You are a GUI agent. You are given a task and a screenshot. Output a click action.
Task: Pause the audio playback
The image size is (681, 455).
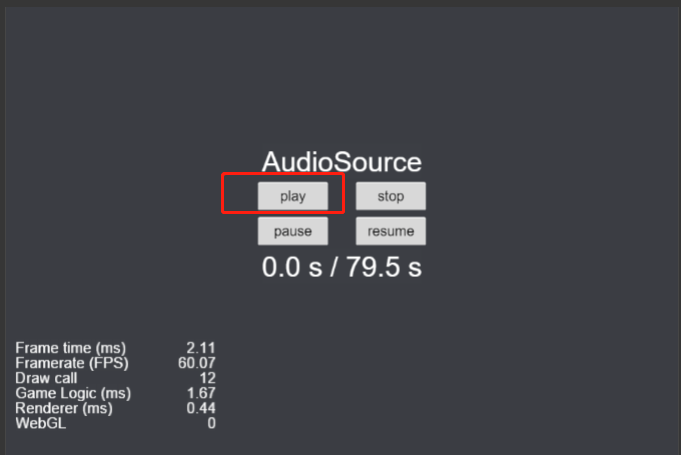[293, 231]
